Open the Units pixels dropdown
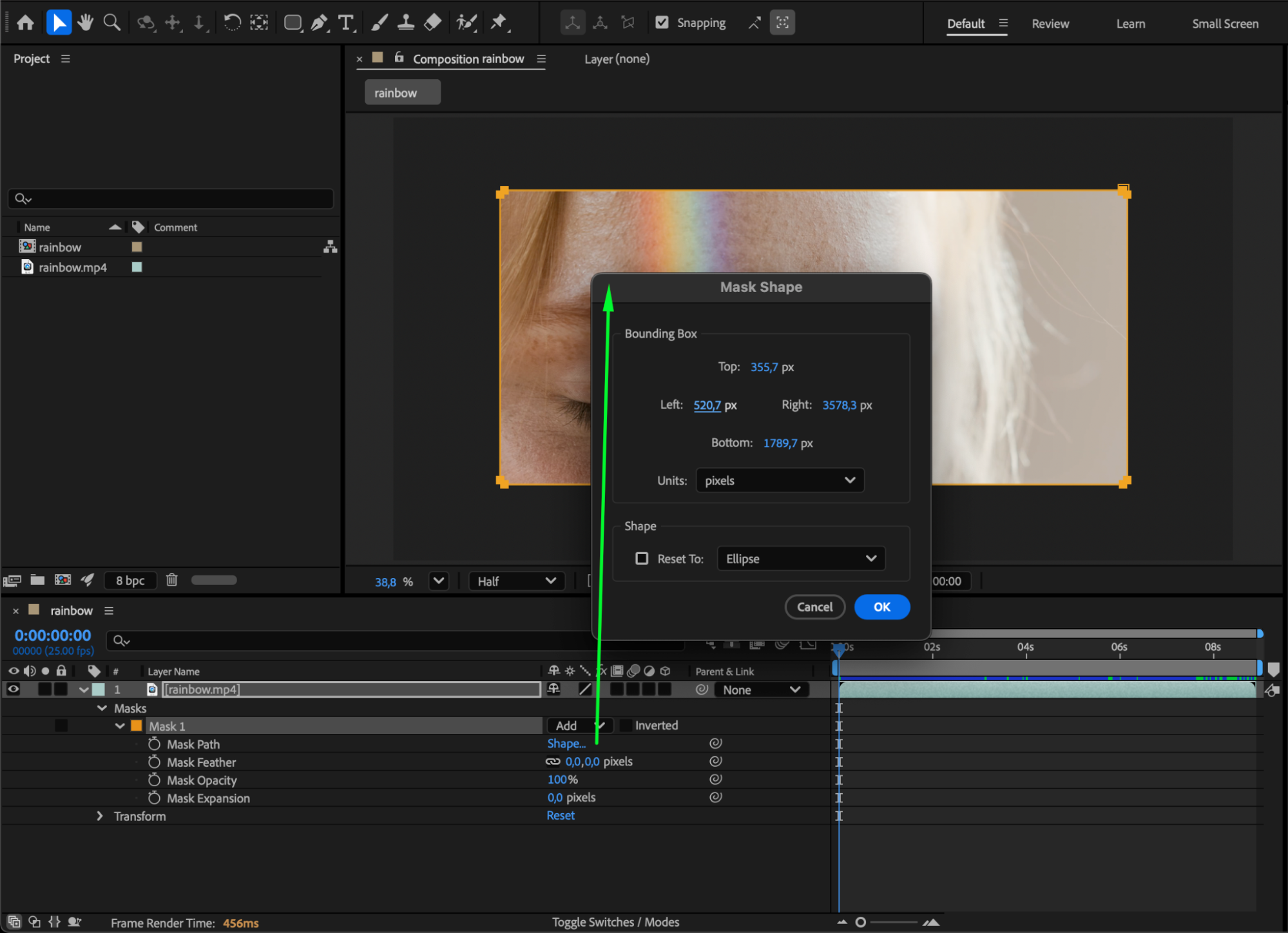The image size is (1288, 933). click(x=780, y=481)
